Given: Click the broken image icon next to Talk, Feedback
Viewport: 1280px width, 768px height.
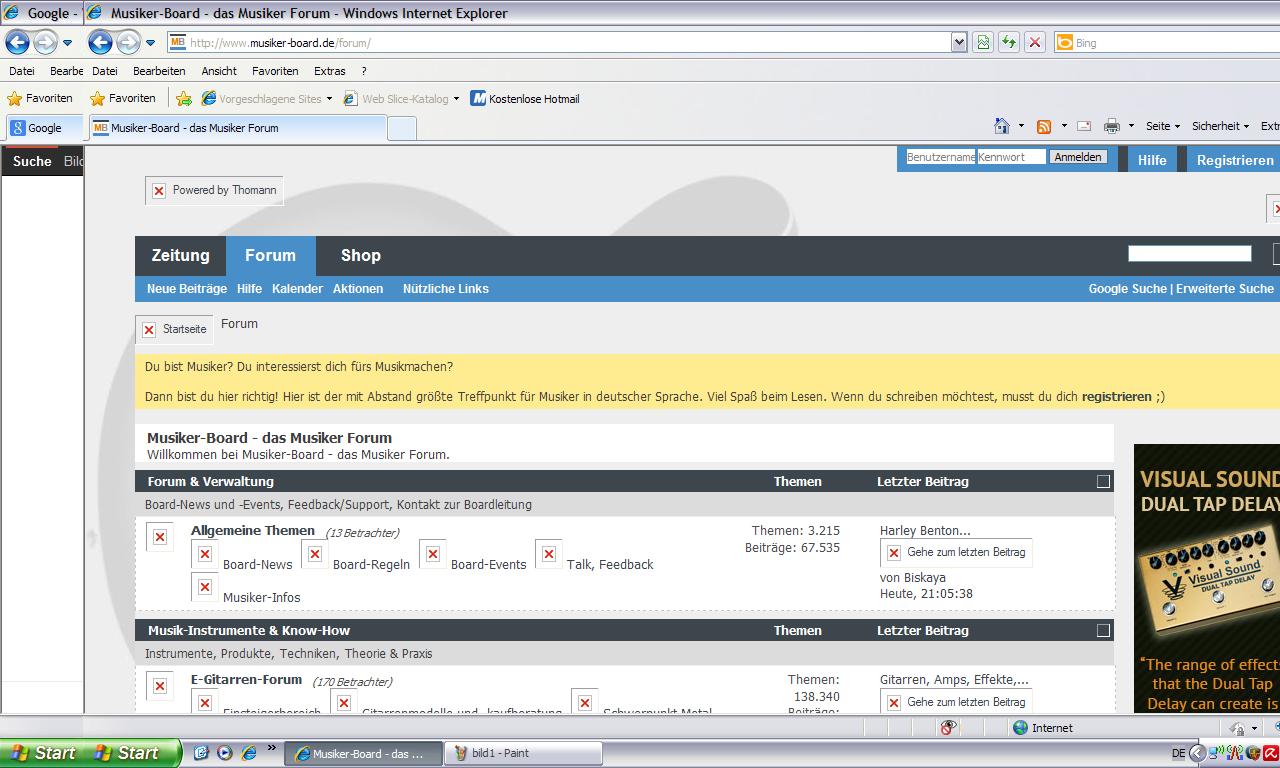Looking at the screenshot, I should point(549,554).
